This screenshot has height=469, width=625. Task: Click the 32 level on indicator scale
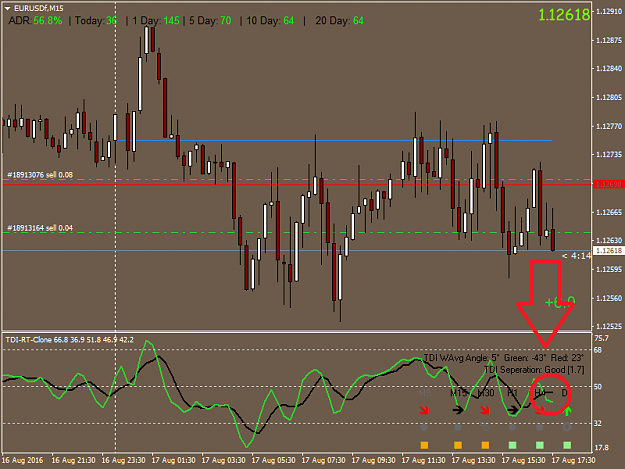click(x=598, y=424)
